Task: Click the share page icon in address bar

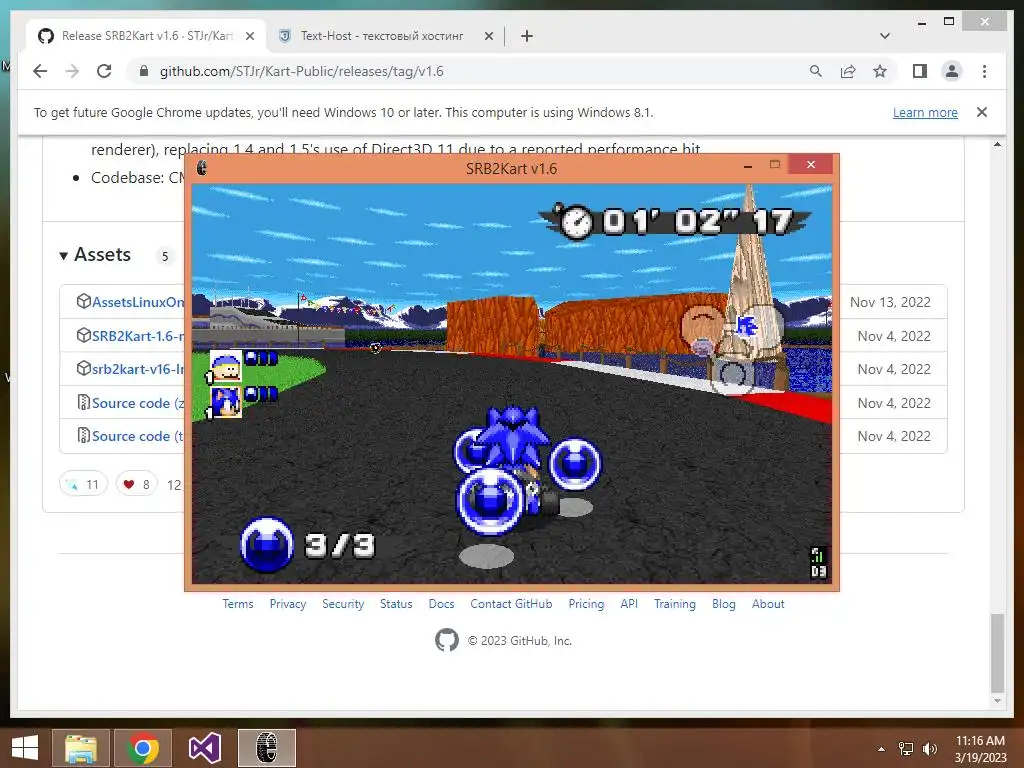Action: click(x=848, y=71)
